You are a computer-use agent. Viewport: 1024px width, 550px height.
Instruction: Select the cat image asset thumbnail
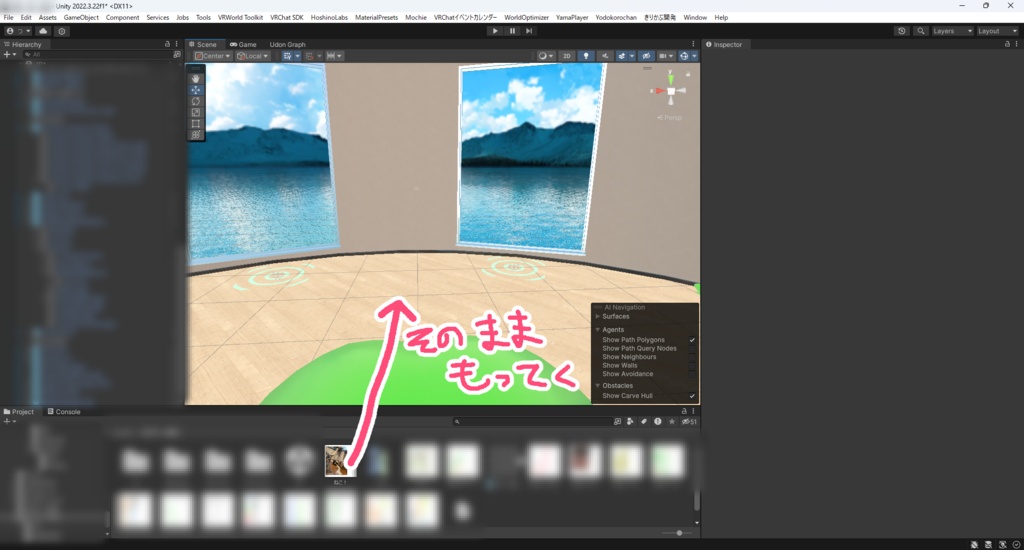[340, 462]
